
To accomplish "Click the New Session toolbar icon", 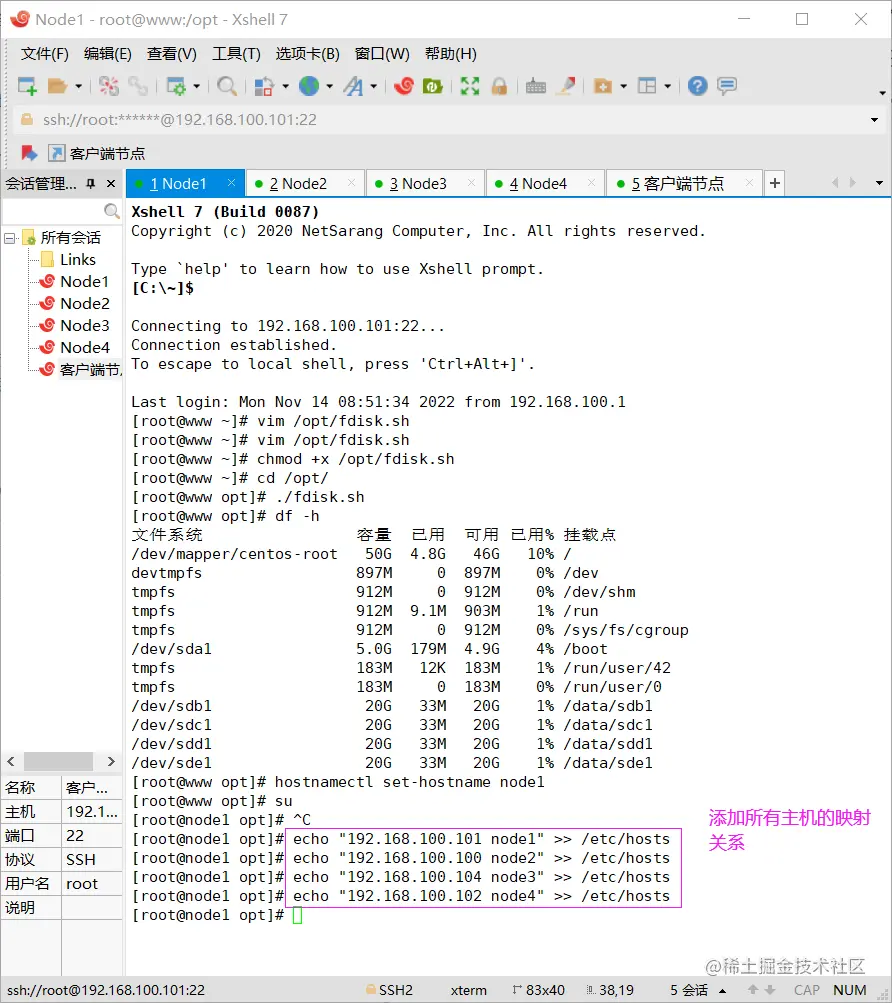I will click(x=28, y=86).
